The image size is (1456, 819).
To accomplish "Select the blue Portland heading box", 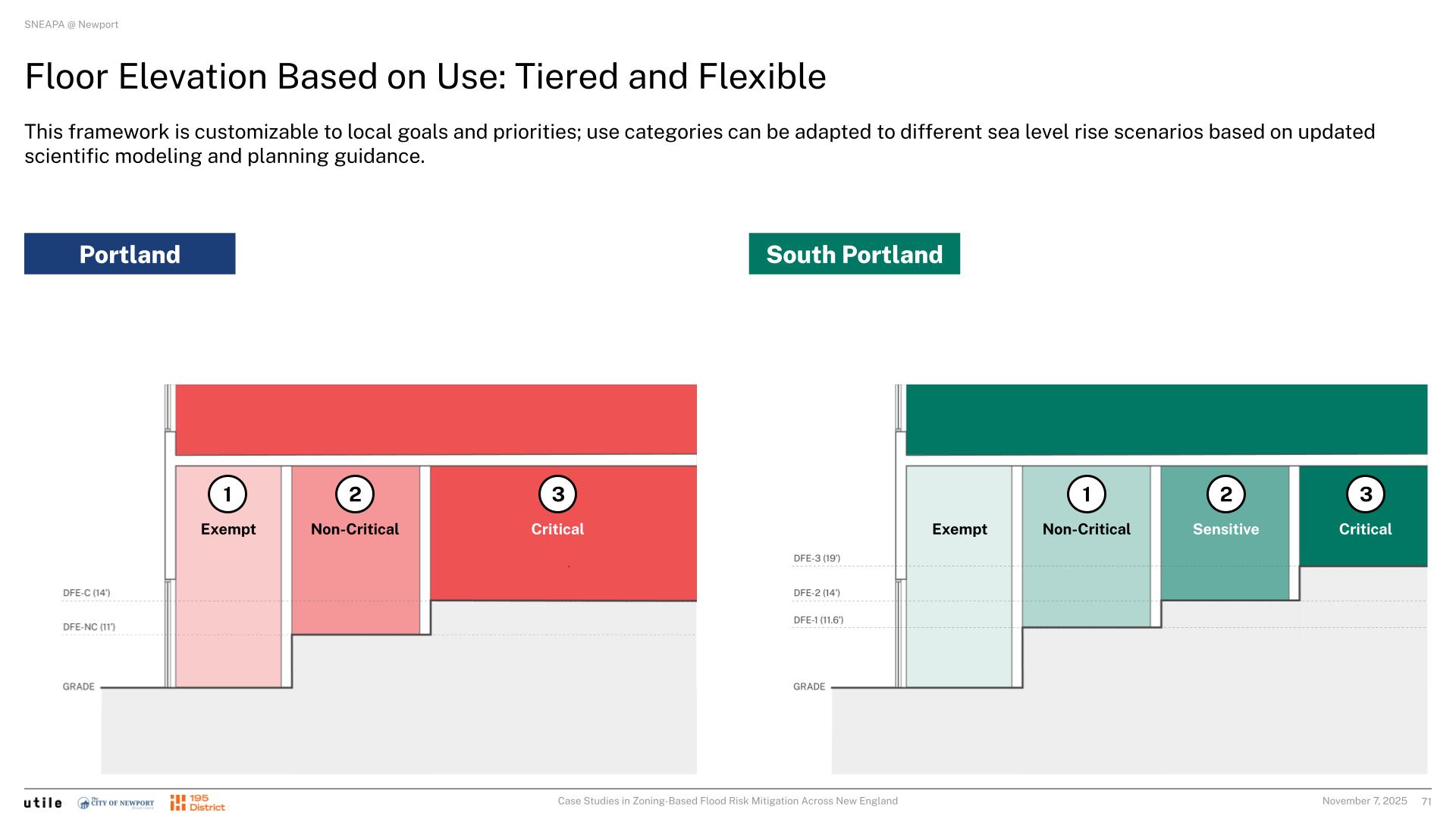I will coord(130,254).
